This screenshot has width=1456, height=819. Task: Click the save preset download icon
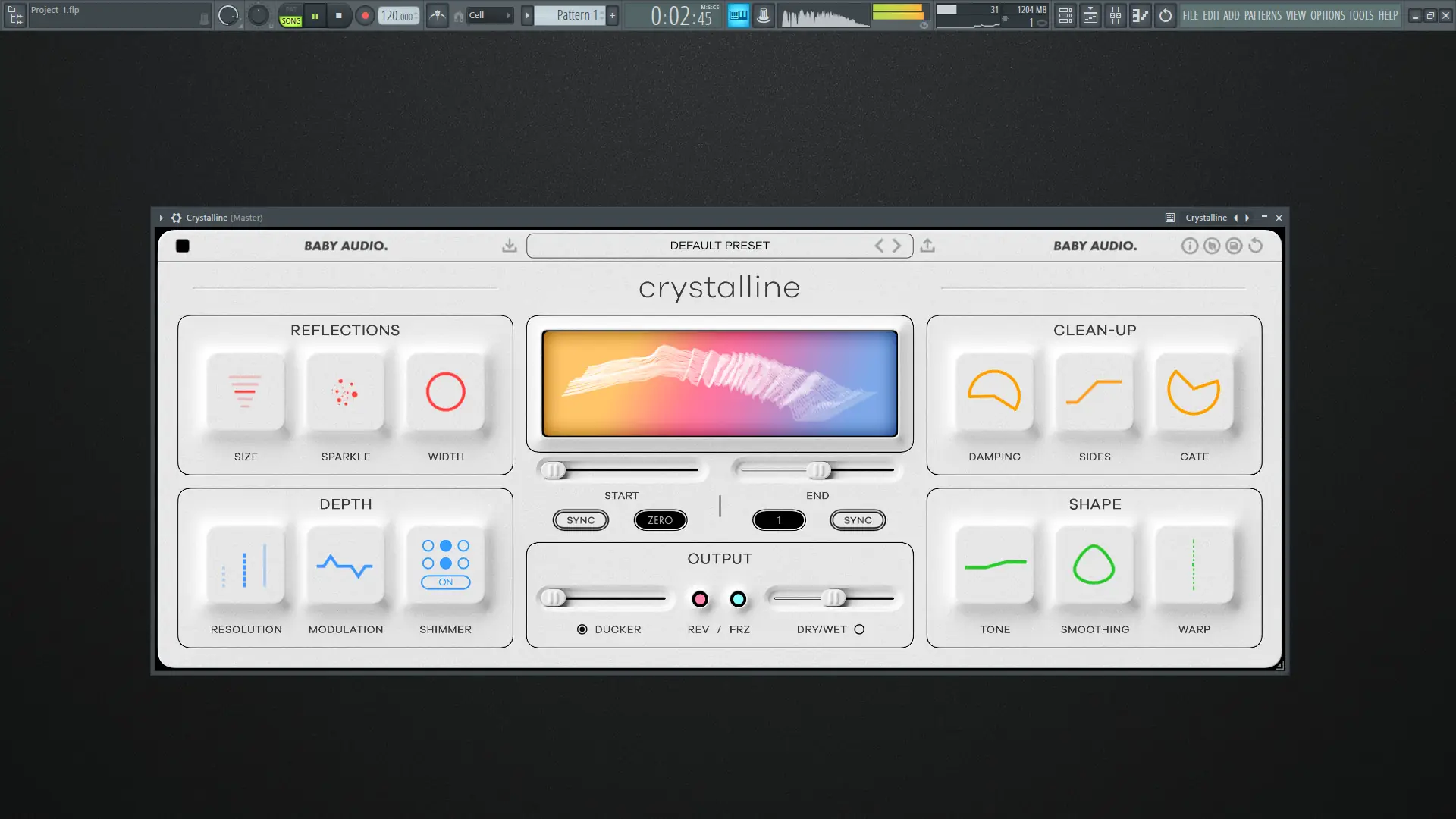pos(510,246)
